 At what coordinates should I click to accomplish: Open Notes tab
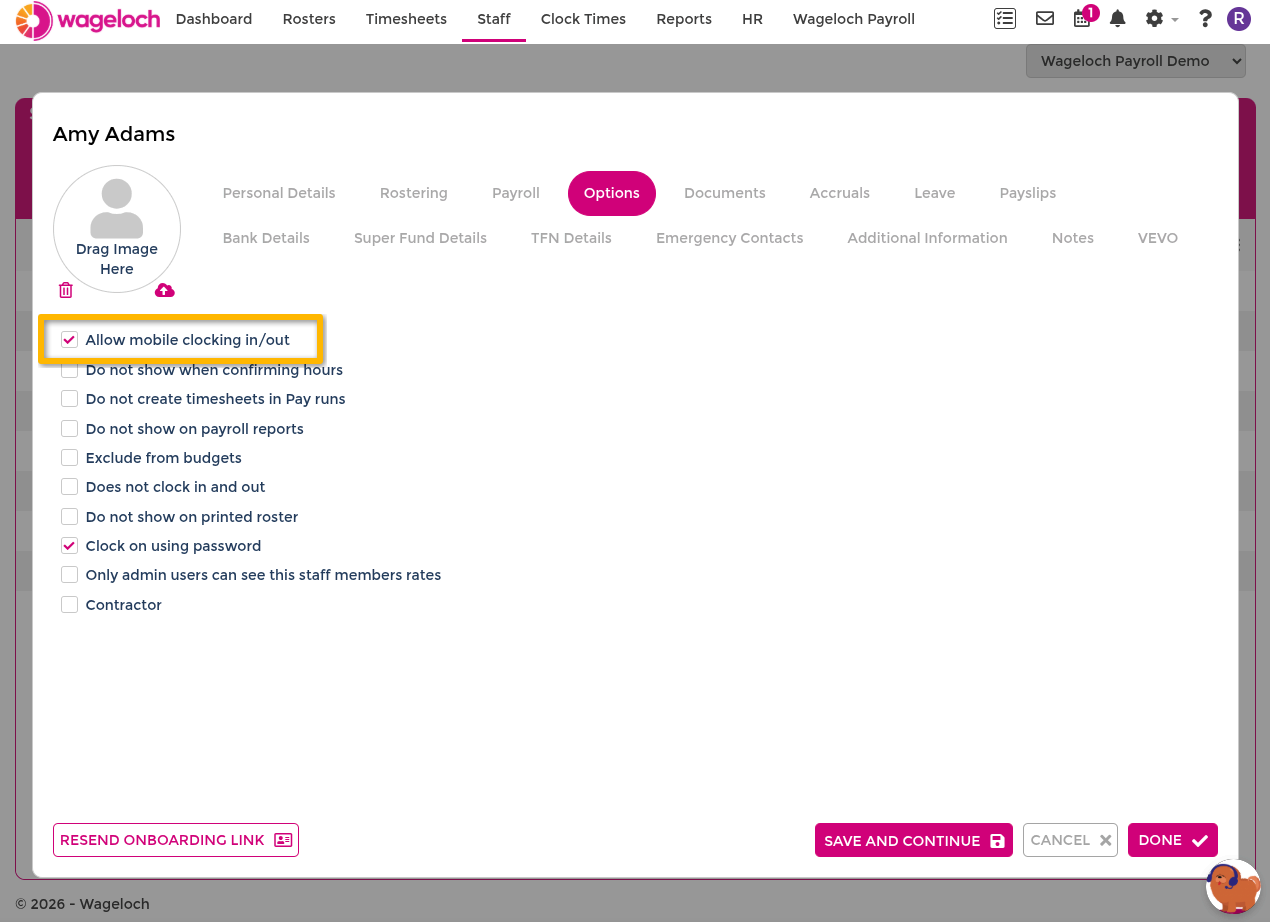1073,238
